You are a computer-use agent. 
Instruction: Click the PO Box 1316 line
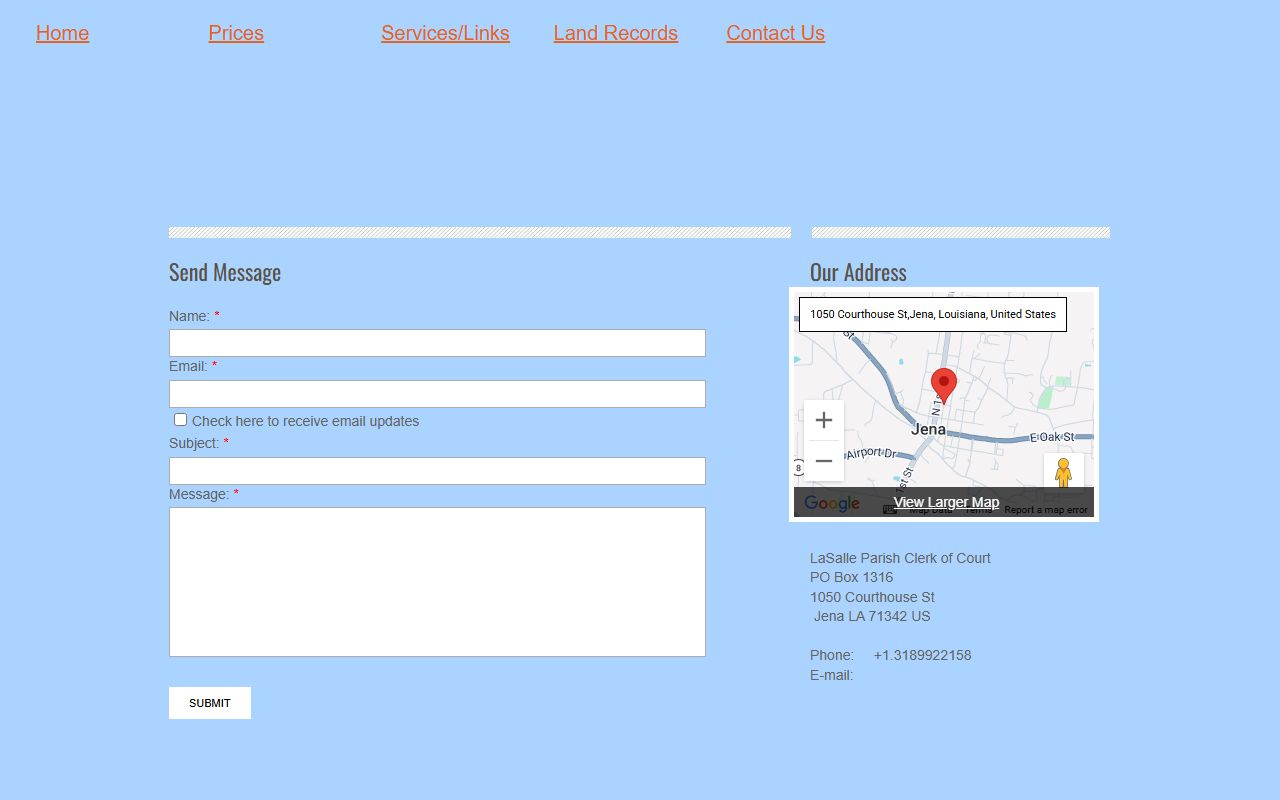tap(851, 577)
